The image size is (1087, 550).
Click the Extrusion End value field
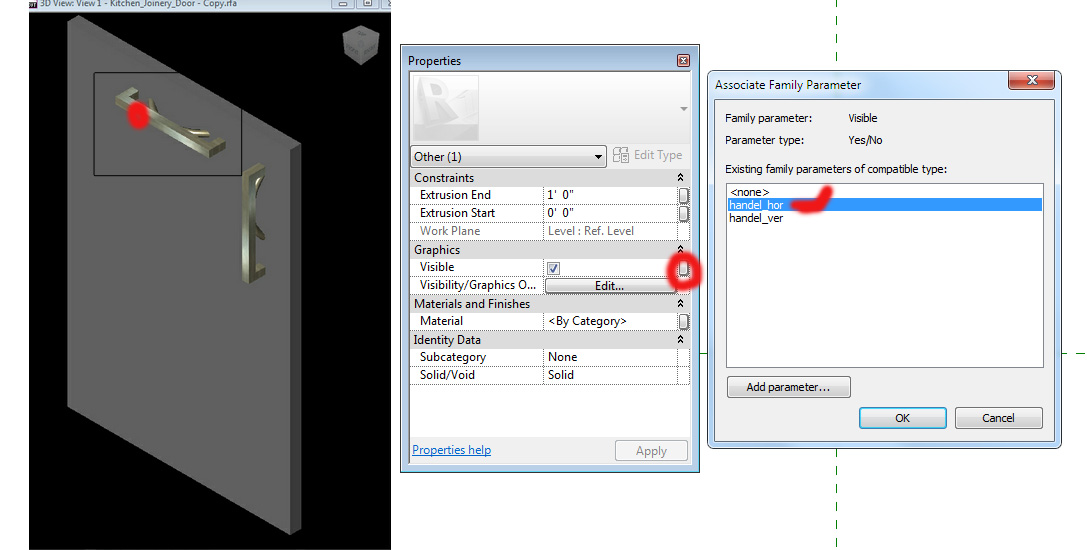[x=609, y=196]
